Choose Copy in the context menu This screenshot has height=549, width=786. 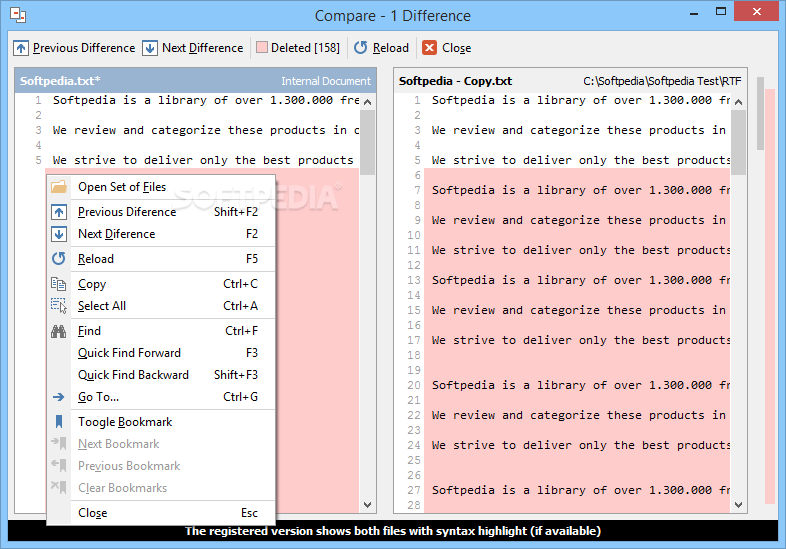(161, 284)
